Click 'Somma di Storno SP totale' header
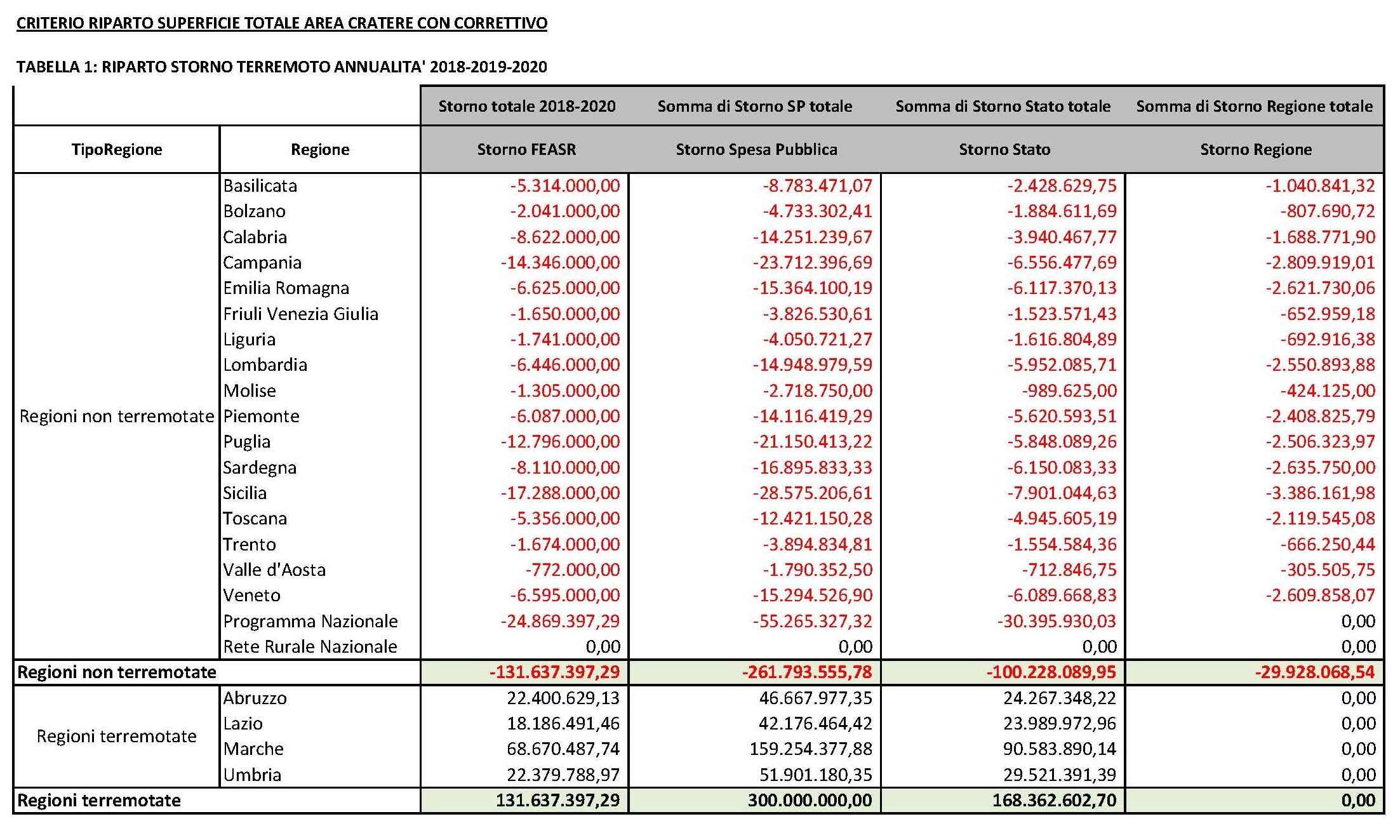Screen dimensions: 1400x840 click(755, 107)
